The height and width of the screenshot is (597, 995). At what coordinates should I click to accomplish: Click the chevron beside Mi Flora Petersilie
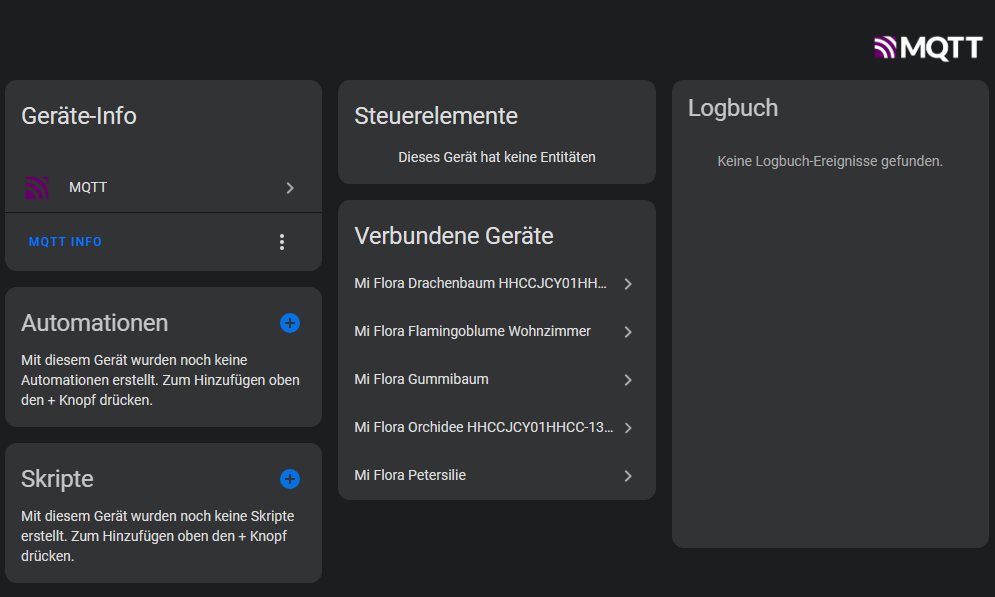click(628, 476)
